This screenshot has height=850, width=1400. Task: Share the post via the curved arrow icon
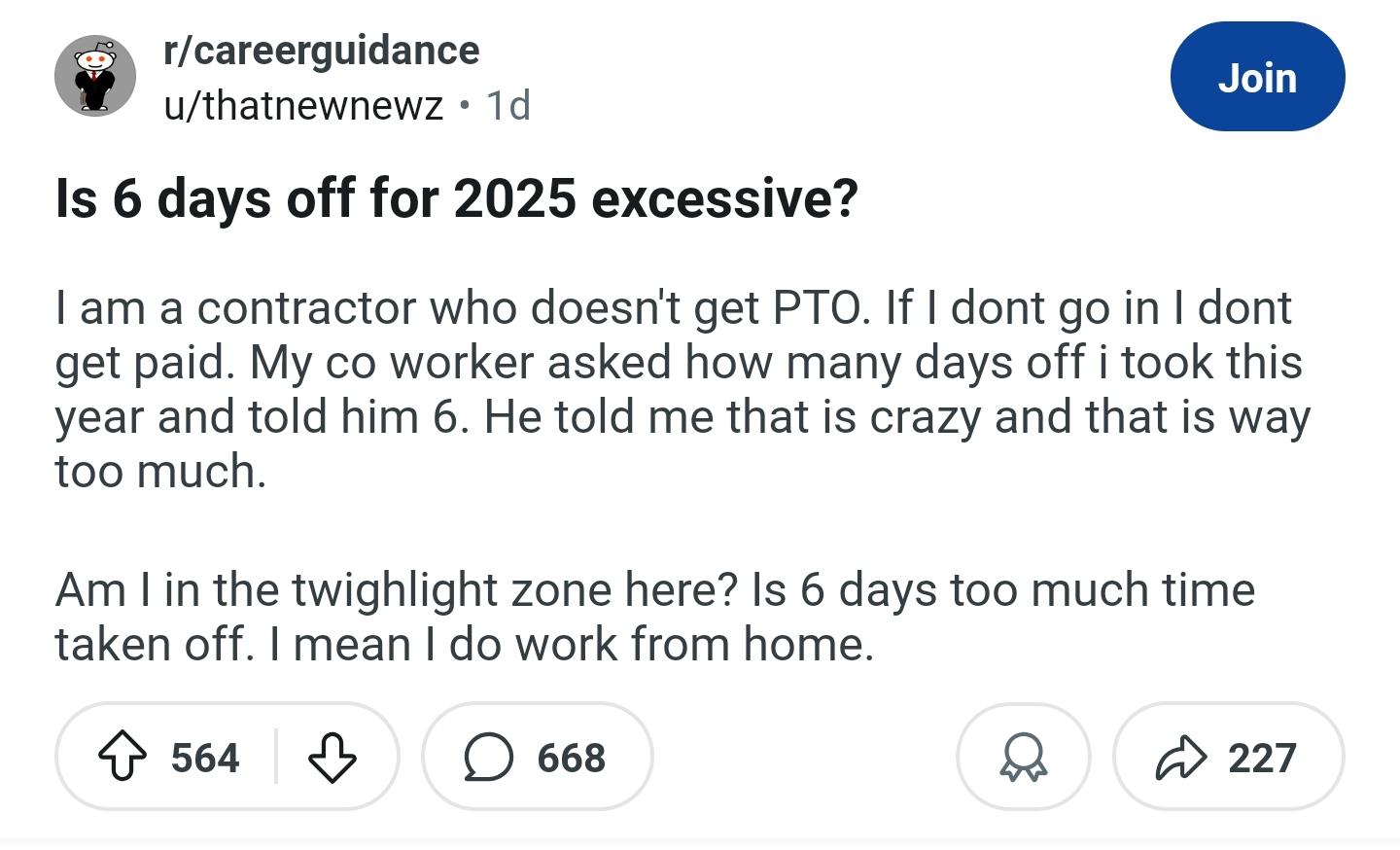coord(1180,758)
